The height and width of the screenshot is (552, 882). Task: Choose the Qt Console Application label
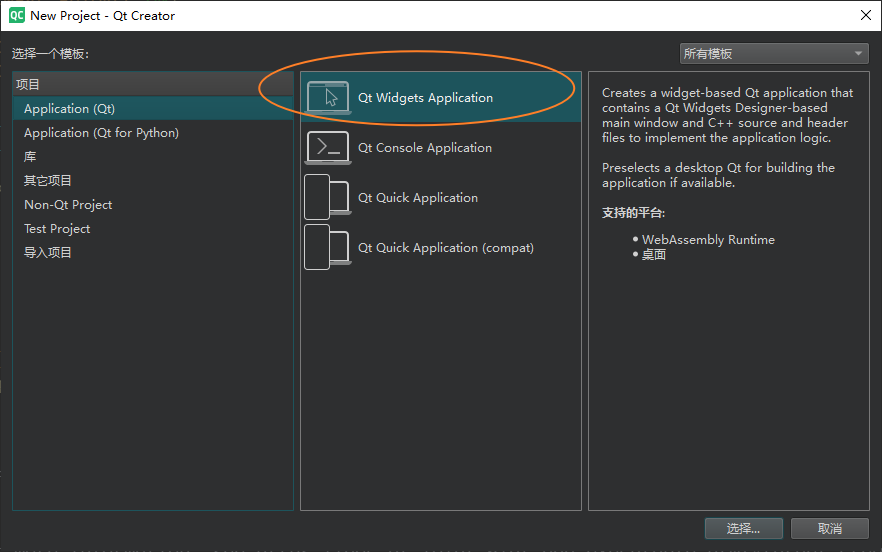pyautogui.click(x=425, y=148)
